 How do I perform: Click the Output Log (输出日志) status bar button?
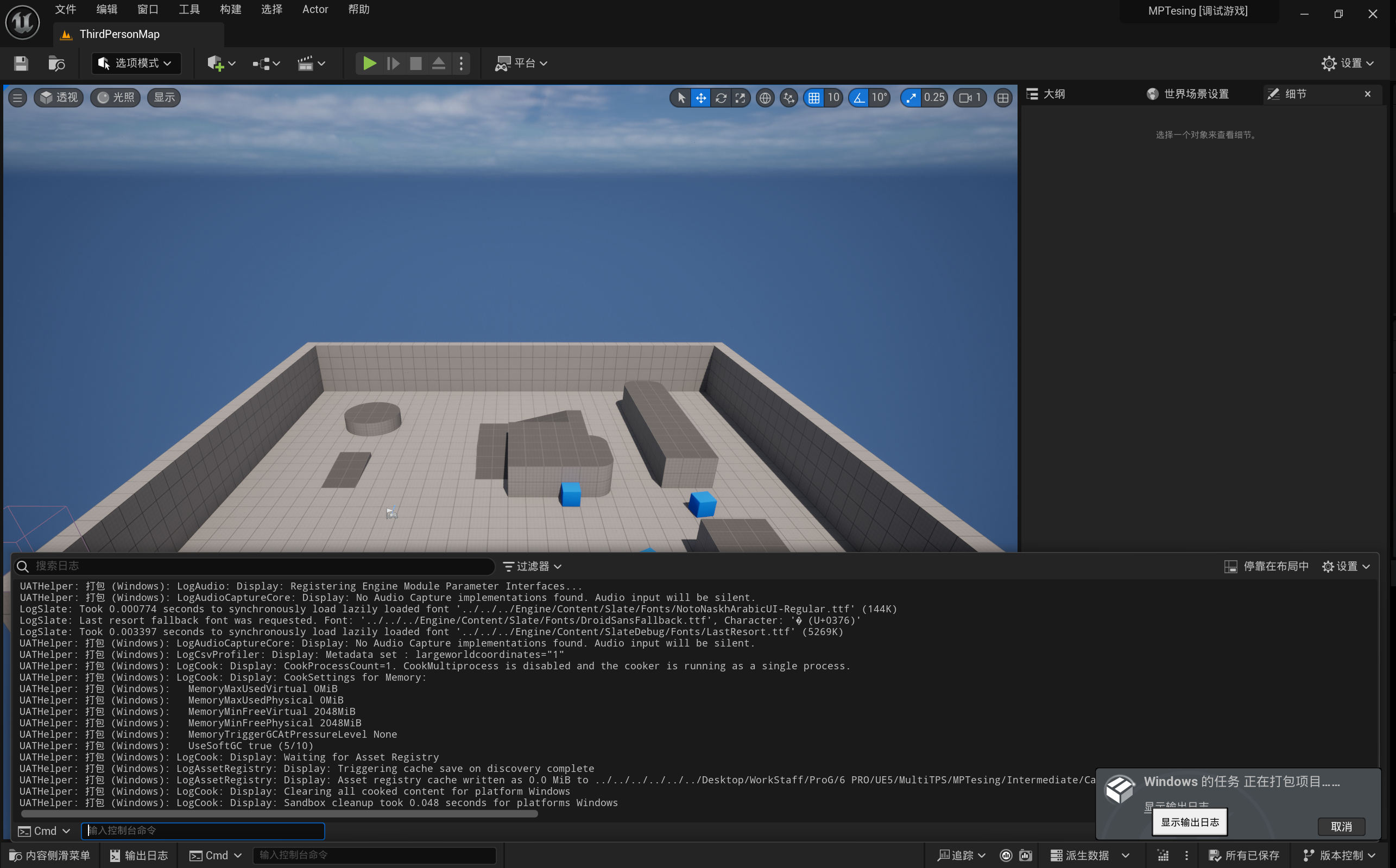coord(139,856)
